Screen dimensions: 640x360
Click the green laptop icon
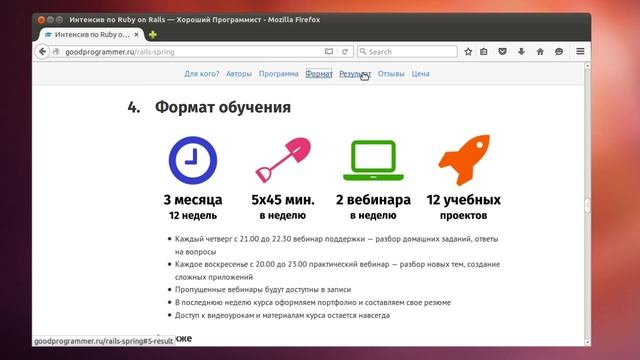[x=373, y=160]
